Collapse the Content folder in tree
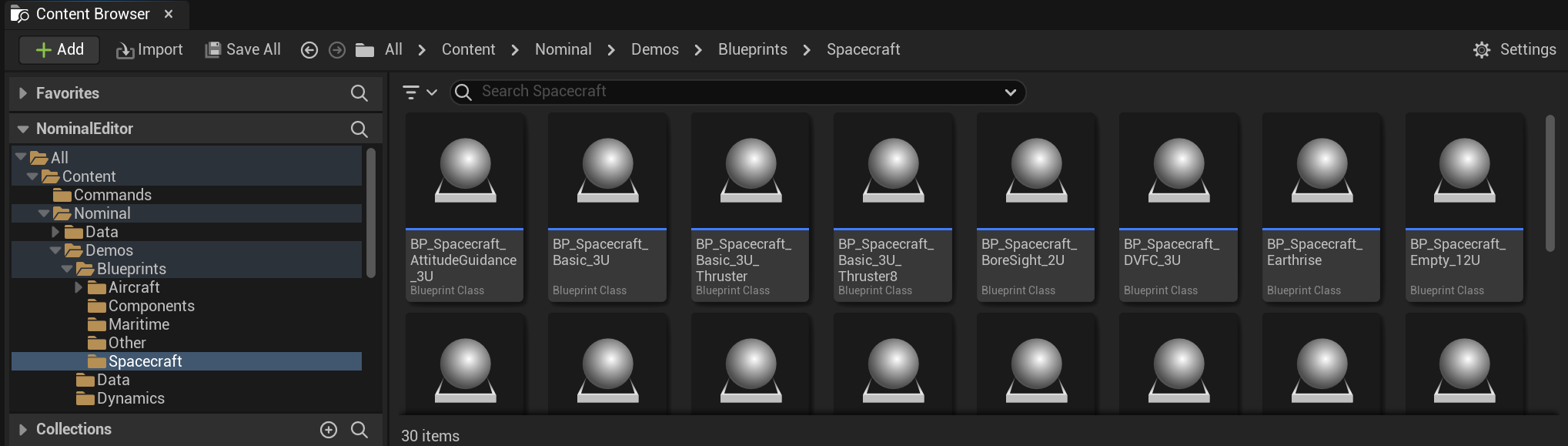Screen dimensions: 1568x446 point(32,176)
